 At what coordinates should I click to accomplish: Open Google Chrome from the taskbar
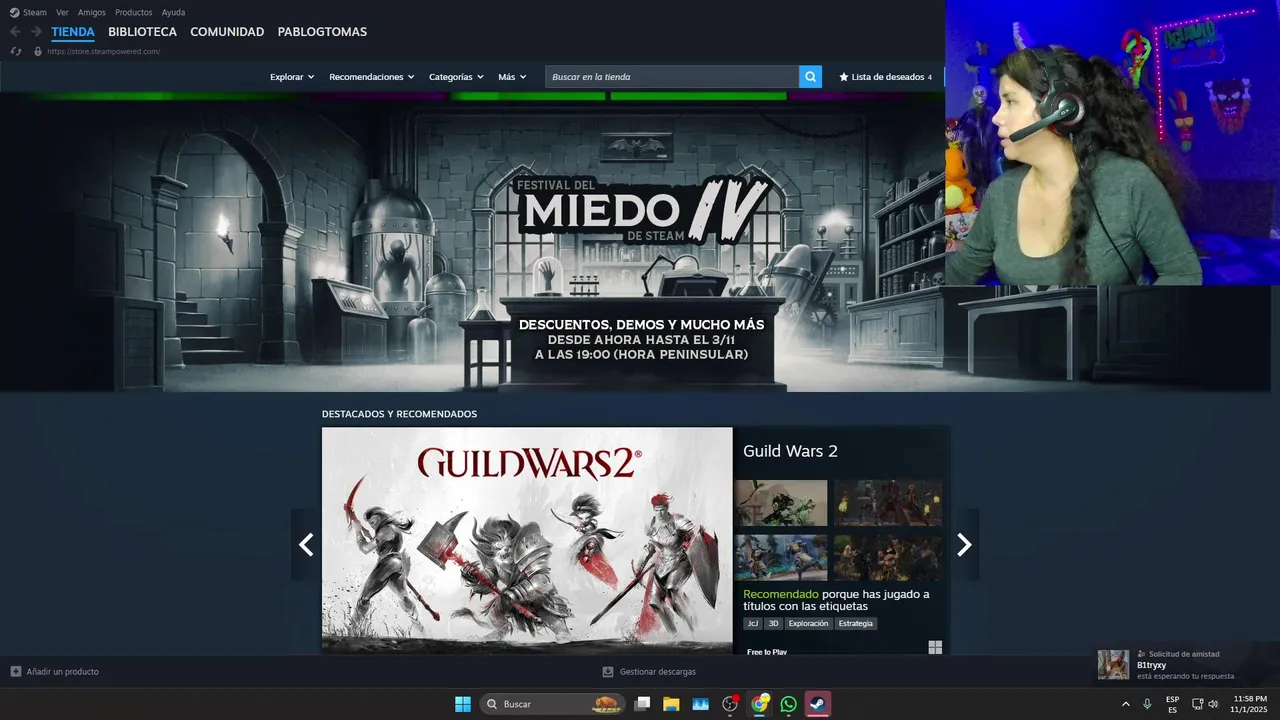pyautogui.click(x=760, y=704)
